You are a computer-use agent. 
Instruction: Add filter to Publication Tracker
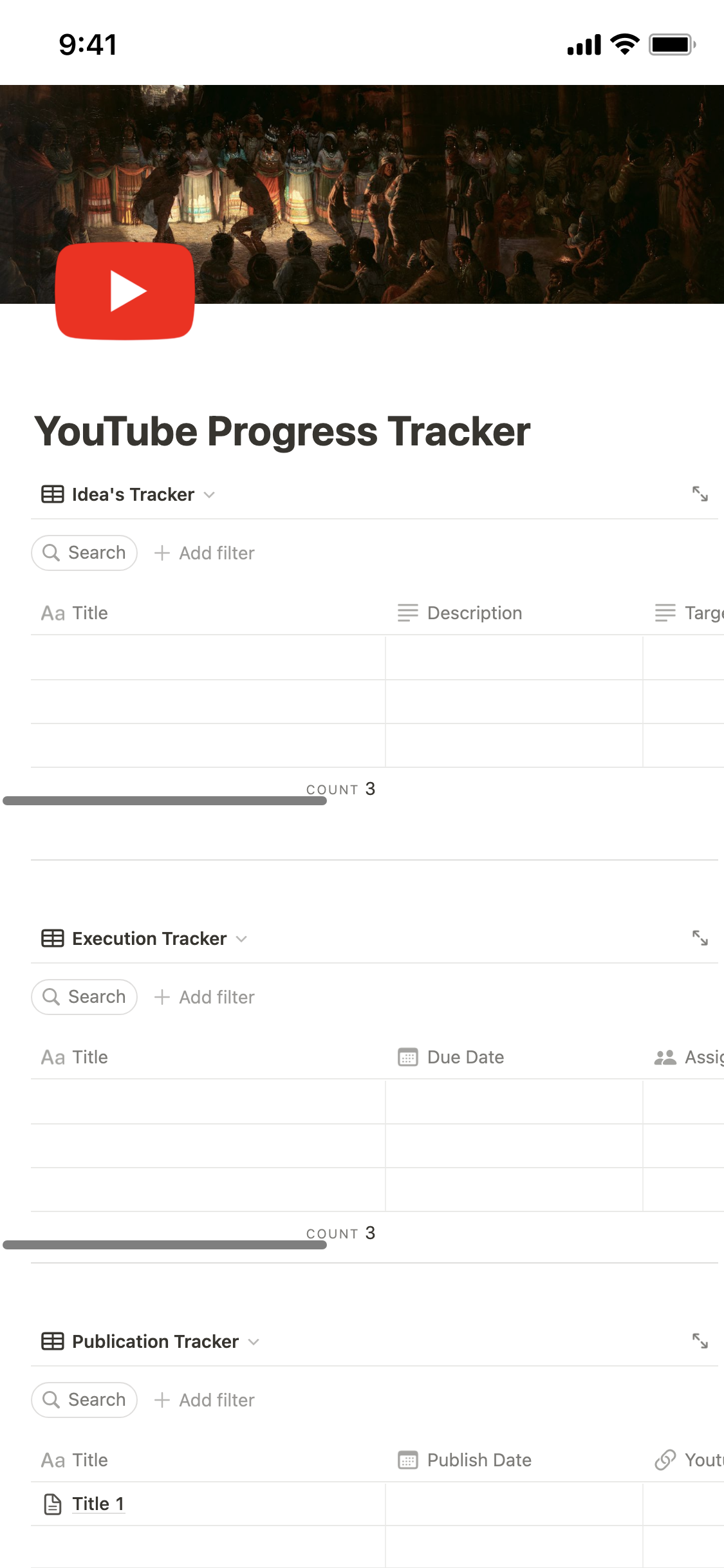[x=205, y=1400]
